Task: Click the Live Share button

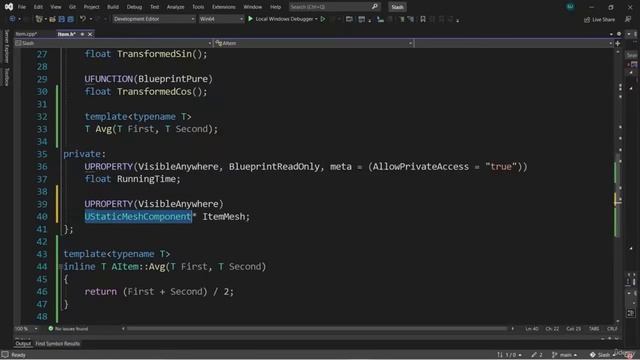Action: click(x=599, y=19)
